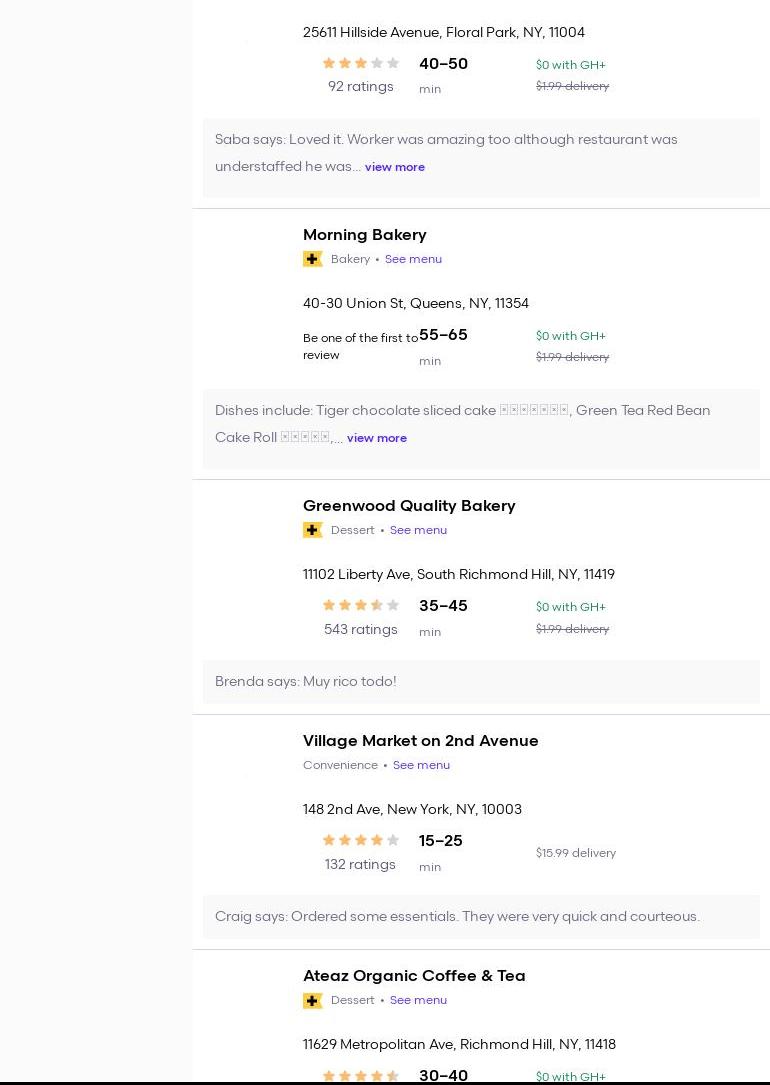Open Village Market's See menu link
Image resolution: width=770 pixels, height=1085 pixels.
pyautogui.click(x=421, y=765)
